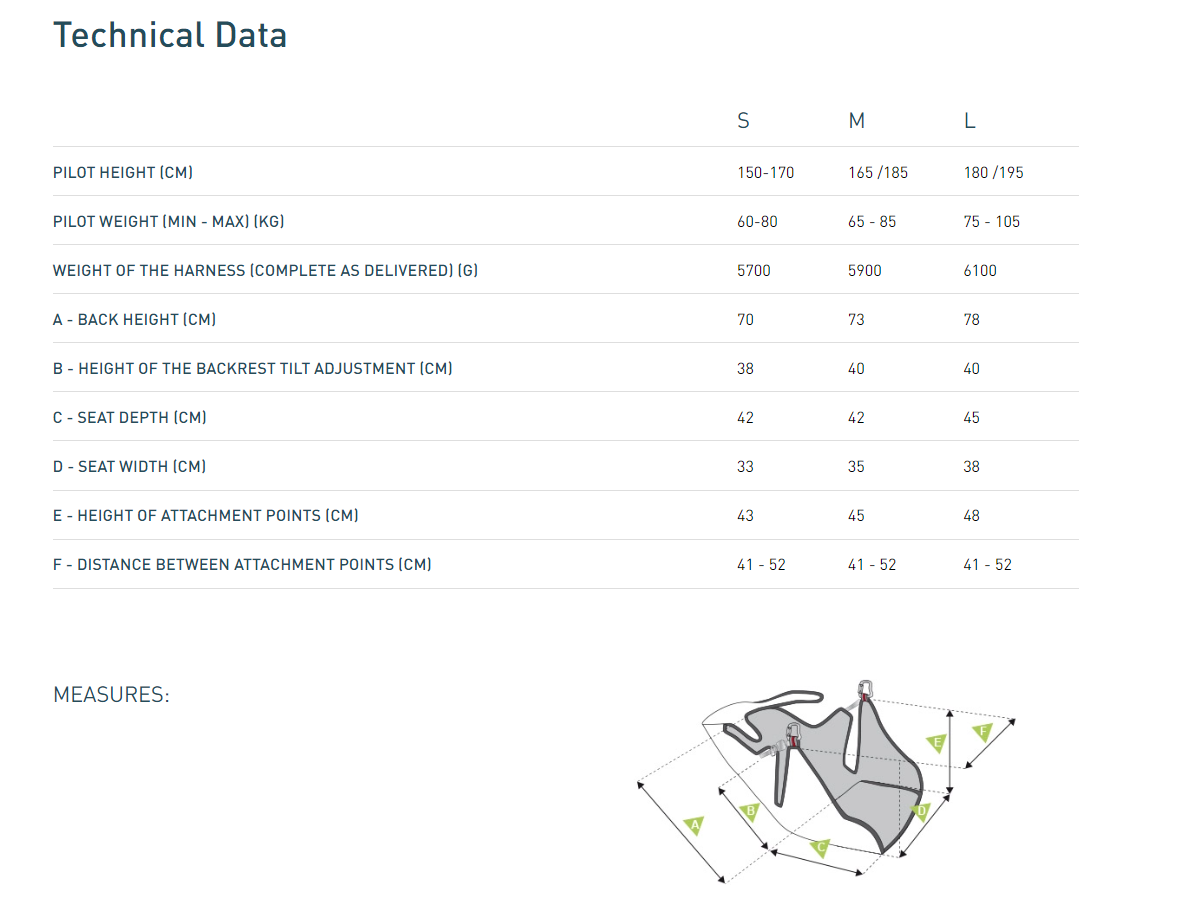The height and width of the screenshot is (921, 1198).
Task: Select the M size column header
Action: tap(856, 121)
